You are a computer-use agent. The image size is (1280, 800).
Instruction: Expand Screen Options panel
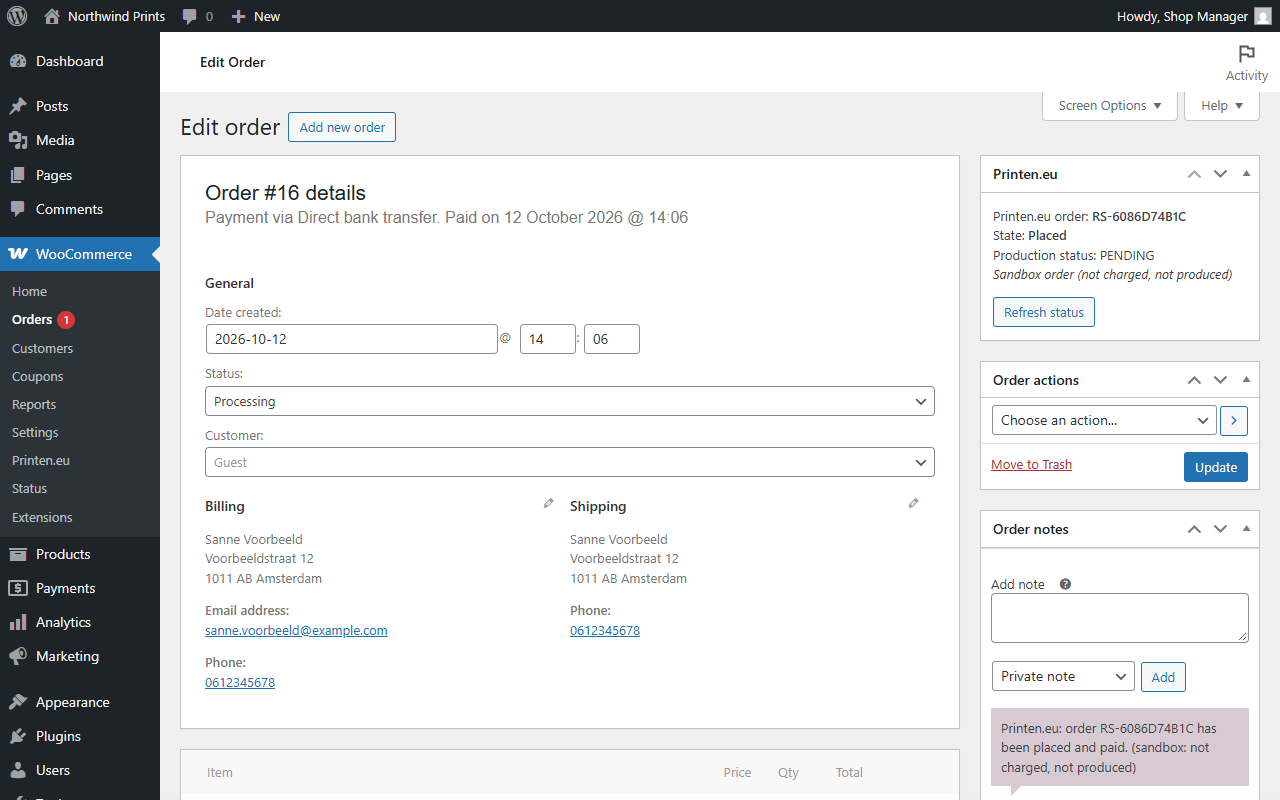1110,105
